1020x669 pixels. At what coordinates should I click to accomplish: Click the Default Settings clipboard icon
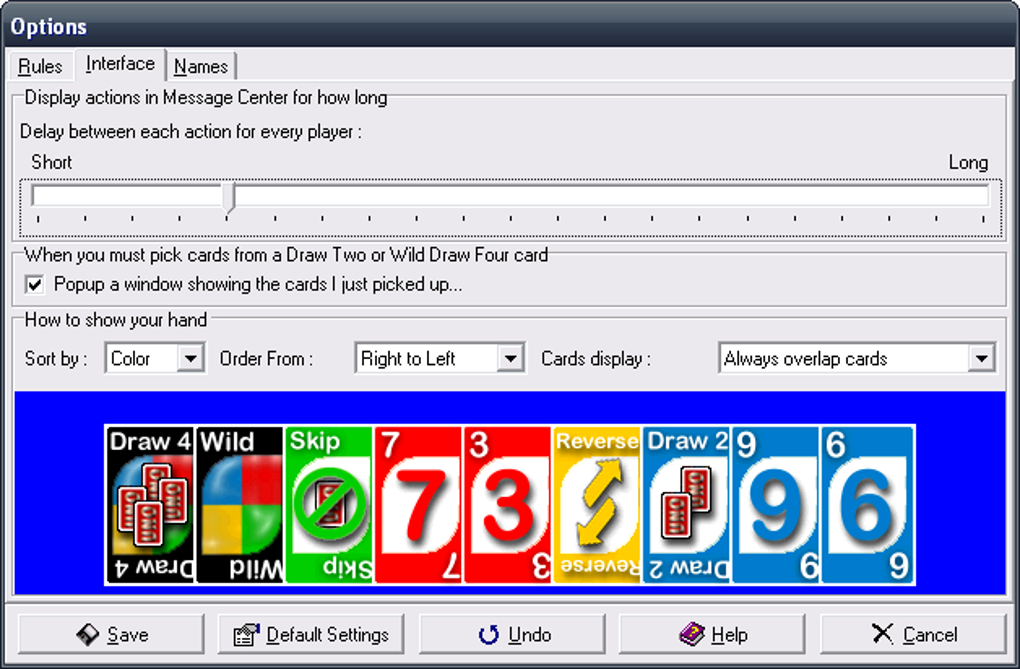pos(246,635)
